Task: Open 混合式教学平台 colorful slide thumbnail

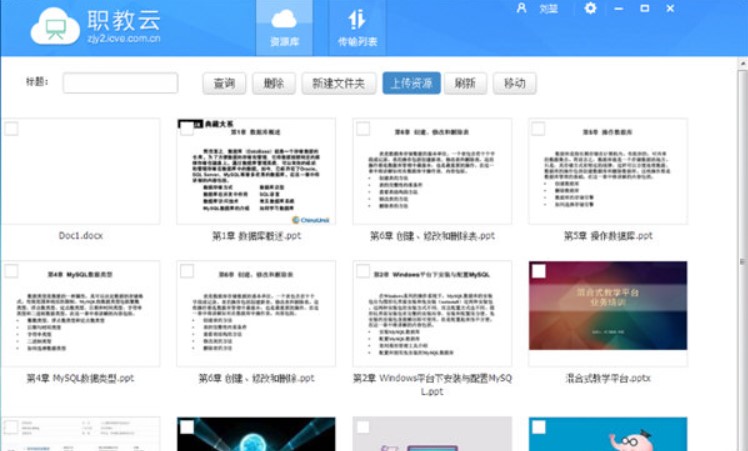Action: 608,305
